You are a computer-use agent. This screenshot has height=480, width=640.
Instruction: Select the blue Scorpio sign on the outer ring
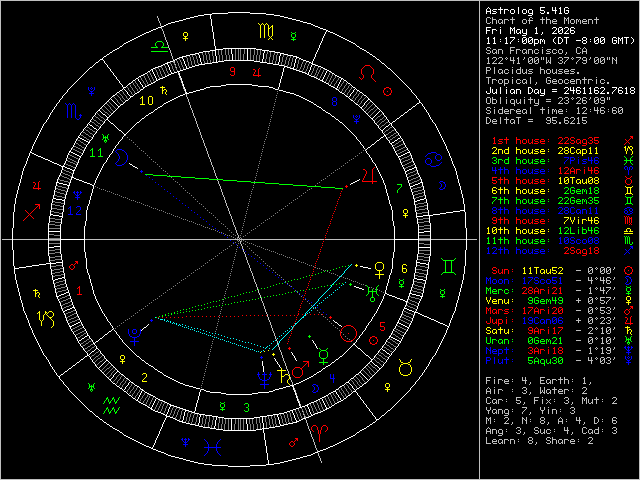pos(73,112)
